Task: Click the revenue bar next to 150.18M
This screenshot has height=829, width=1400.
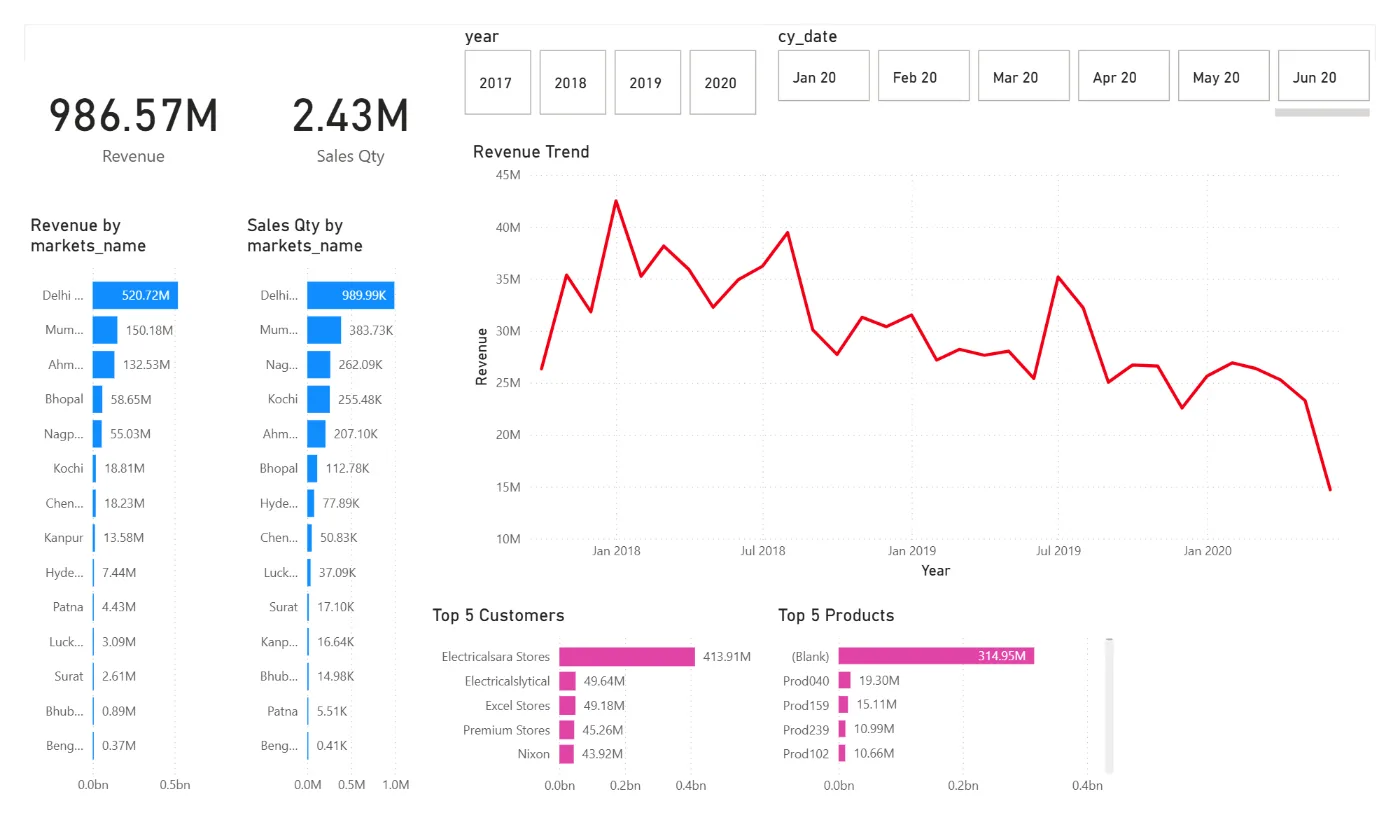Action: [105, 330]
